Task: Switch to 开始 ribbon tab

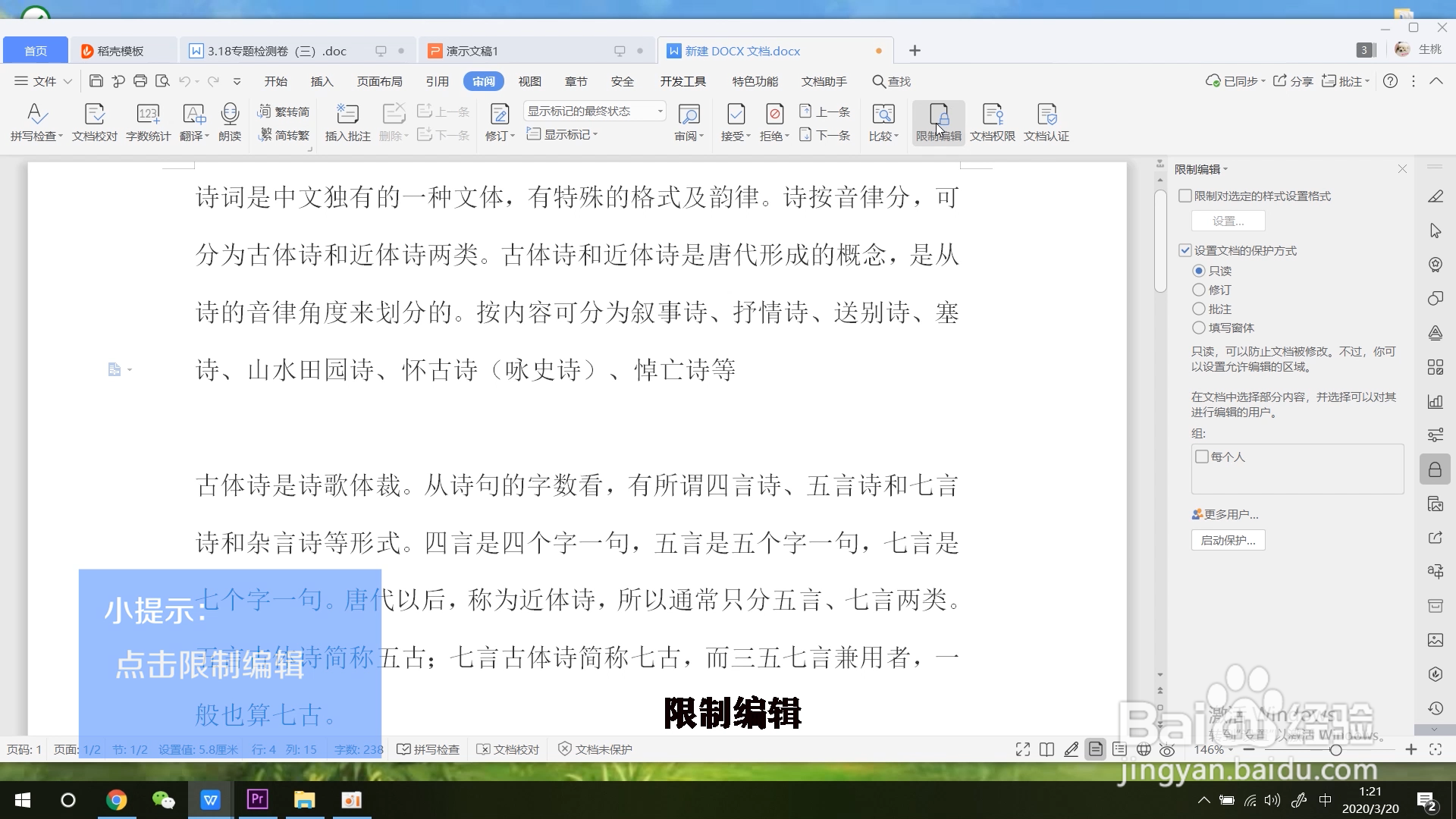Action: pos(275,81)
